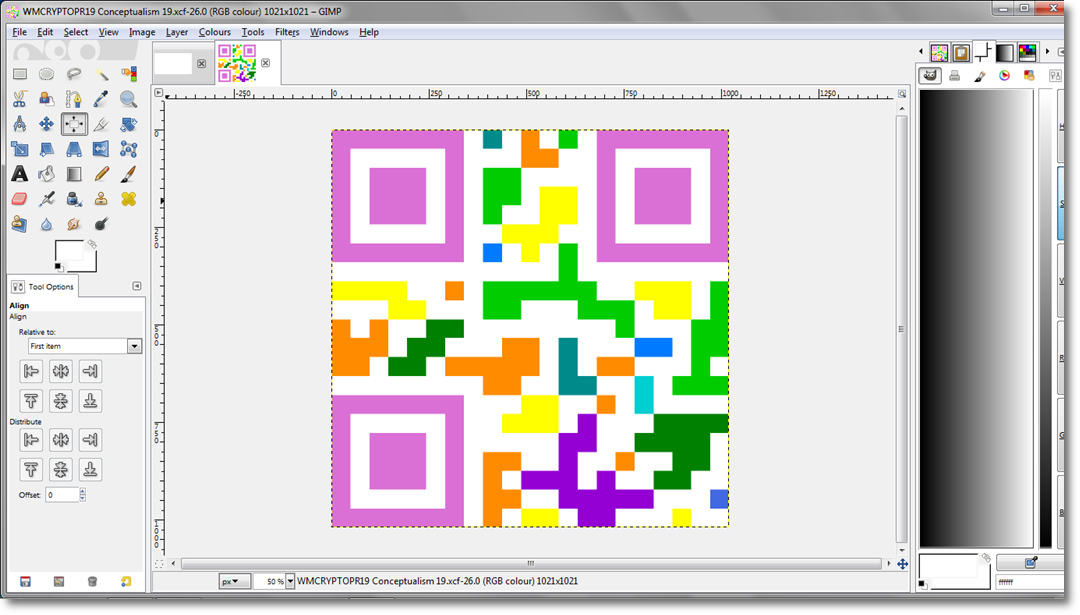1080x615 pixels.
Task: Select the Perspective tool
Action: (74, 149)
